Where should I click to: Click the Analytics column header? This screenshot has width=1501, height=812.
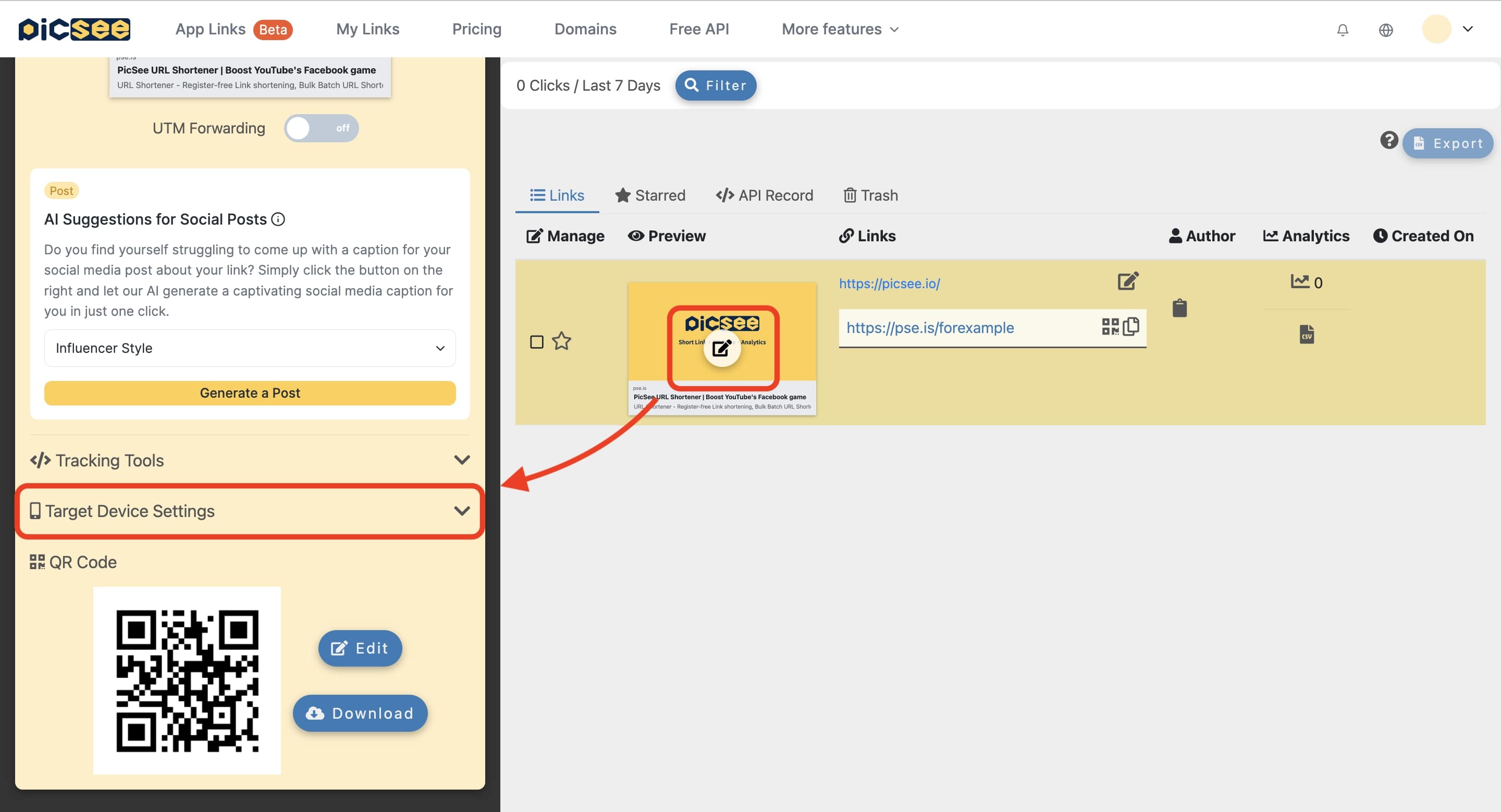pos(1306,236)
